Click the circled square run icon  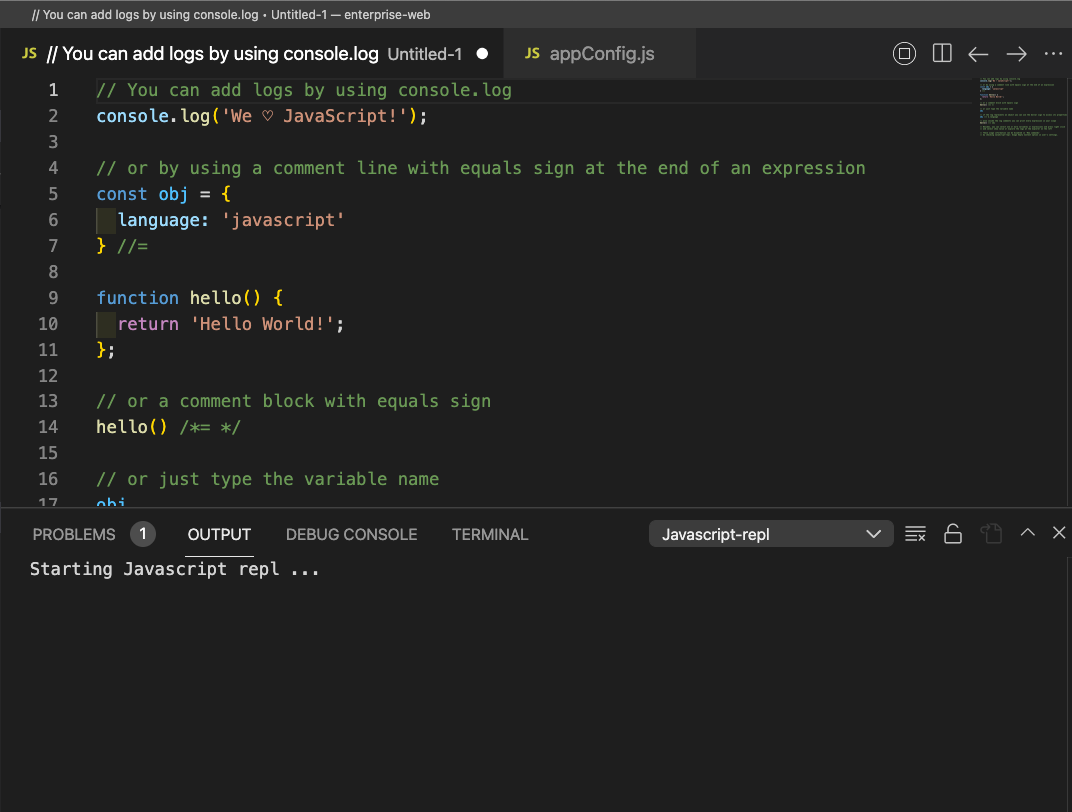tap(904, 54)
